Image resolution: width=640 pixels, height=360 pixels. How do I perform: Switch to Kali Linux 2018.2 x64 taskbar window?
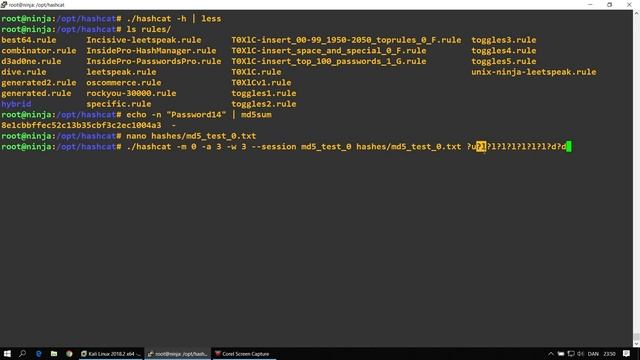(111, 353)
